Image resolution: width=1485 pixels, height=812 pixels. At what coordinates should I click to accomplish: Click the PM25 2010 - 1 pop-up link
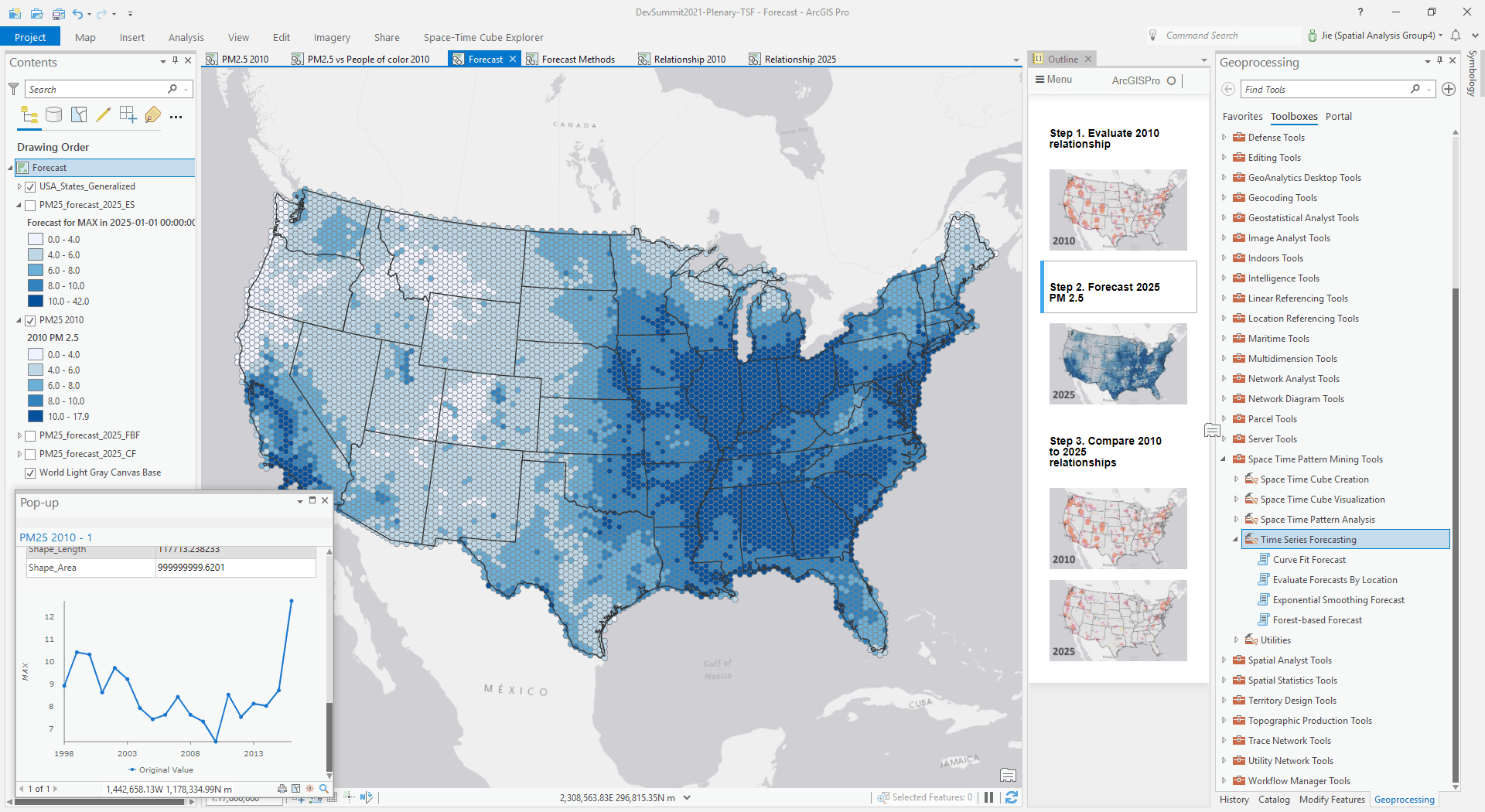56,537
